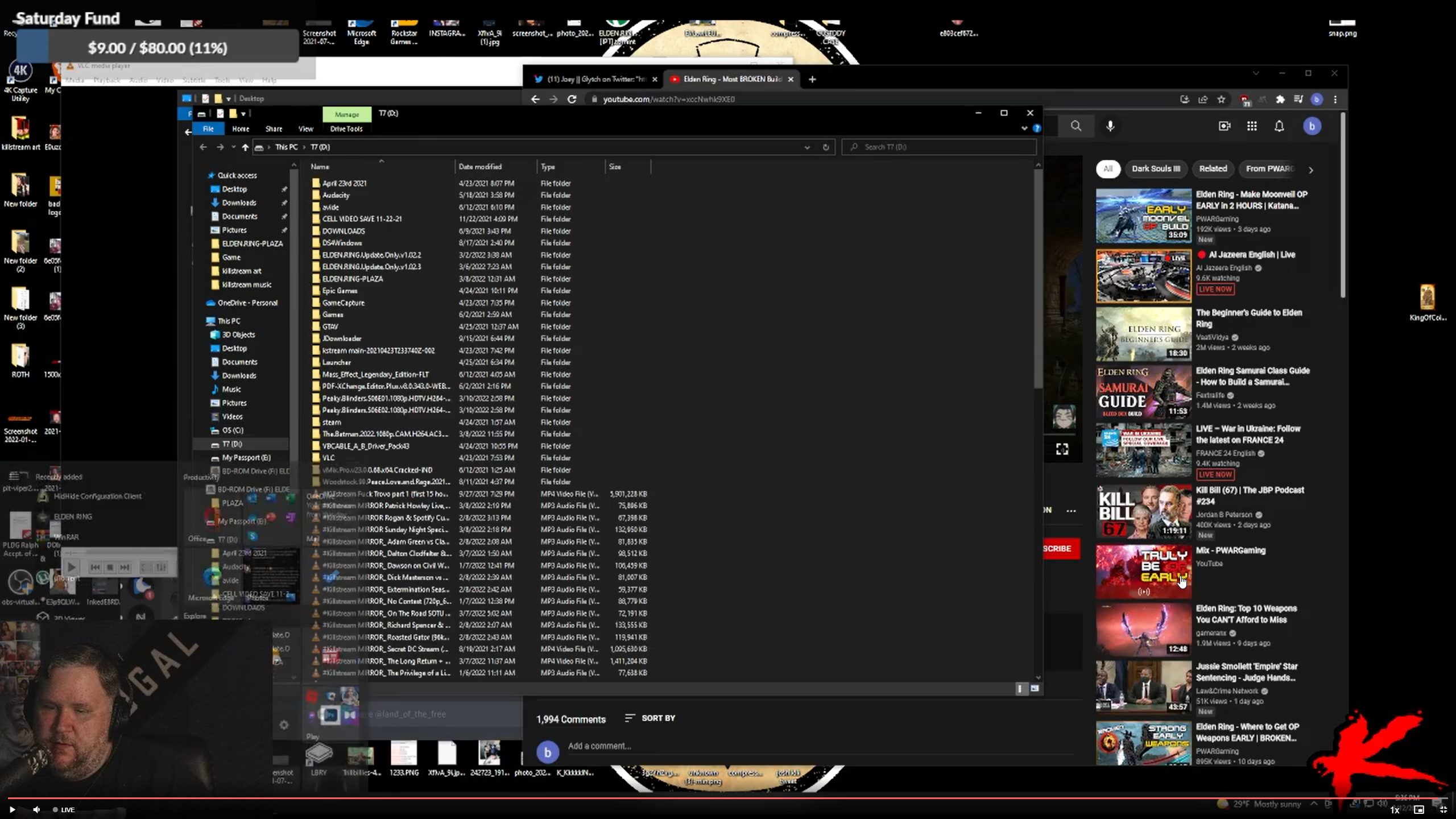The image size is (1456, 819).
Task: Click the red Subscribe button
Action: (x=1061, y=548)
